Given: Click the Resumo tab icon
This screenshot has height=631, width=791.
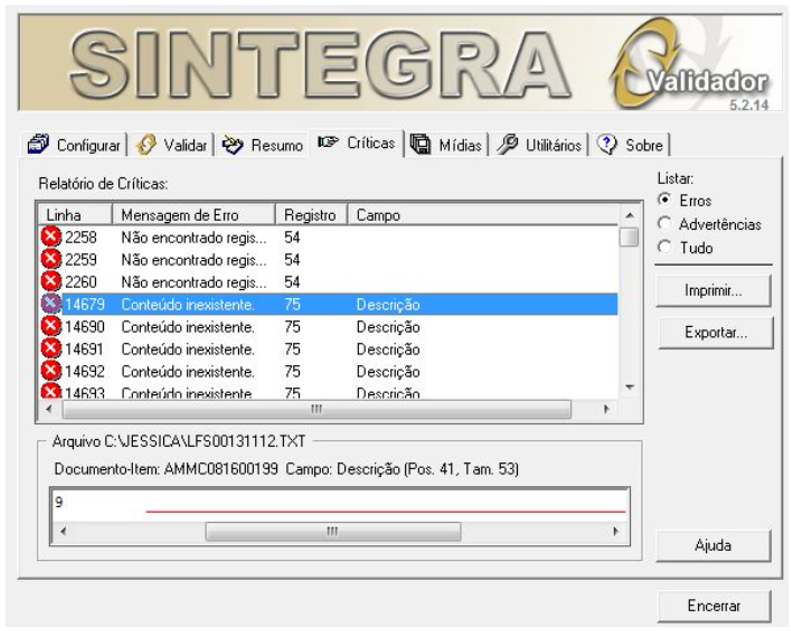Looking at the screenshot, I should [233, 145].
